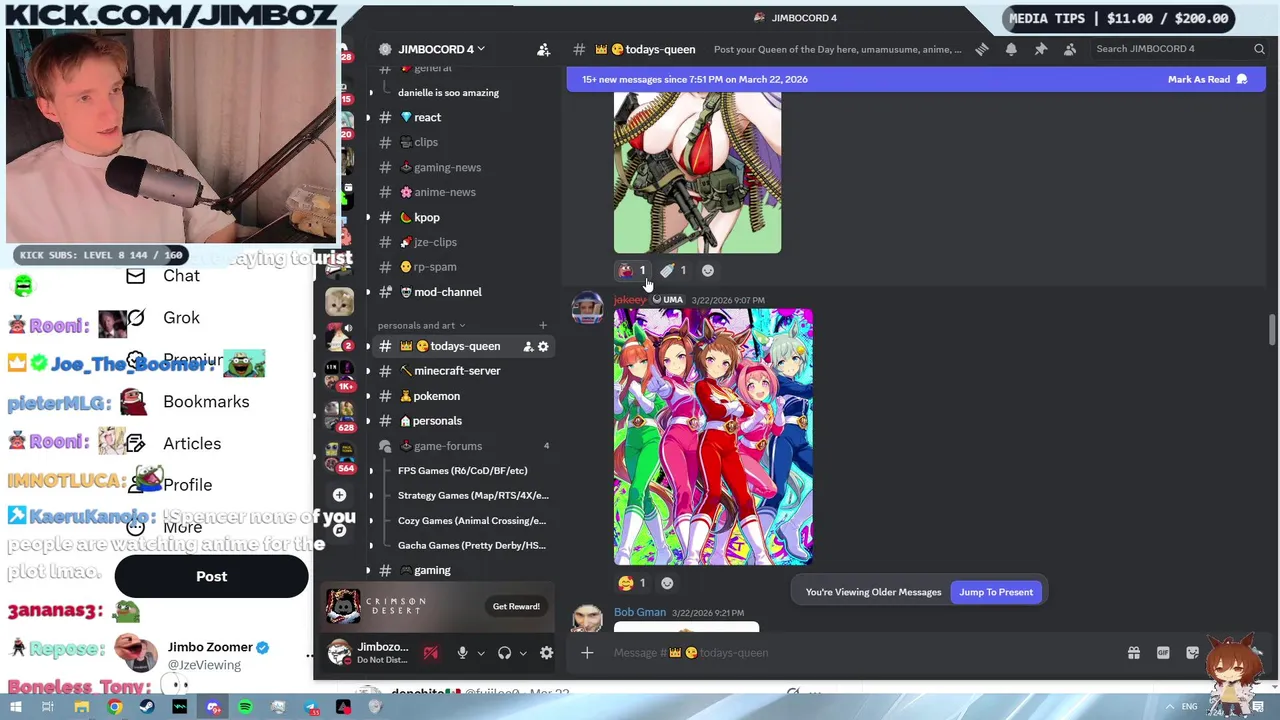Click the invite people icon by server name
The width and height of the screenshot is (1280, 720).
(543, 49)
